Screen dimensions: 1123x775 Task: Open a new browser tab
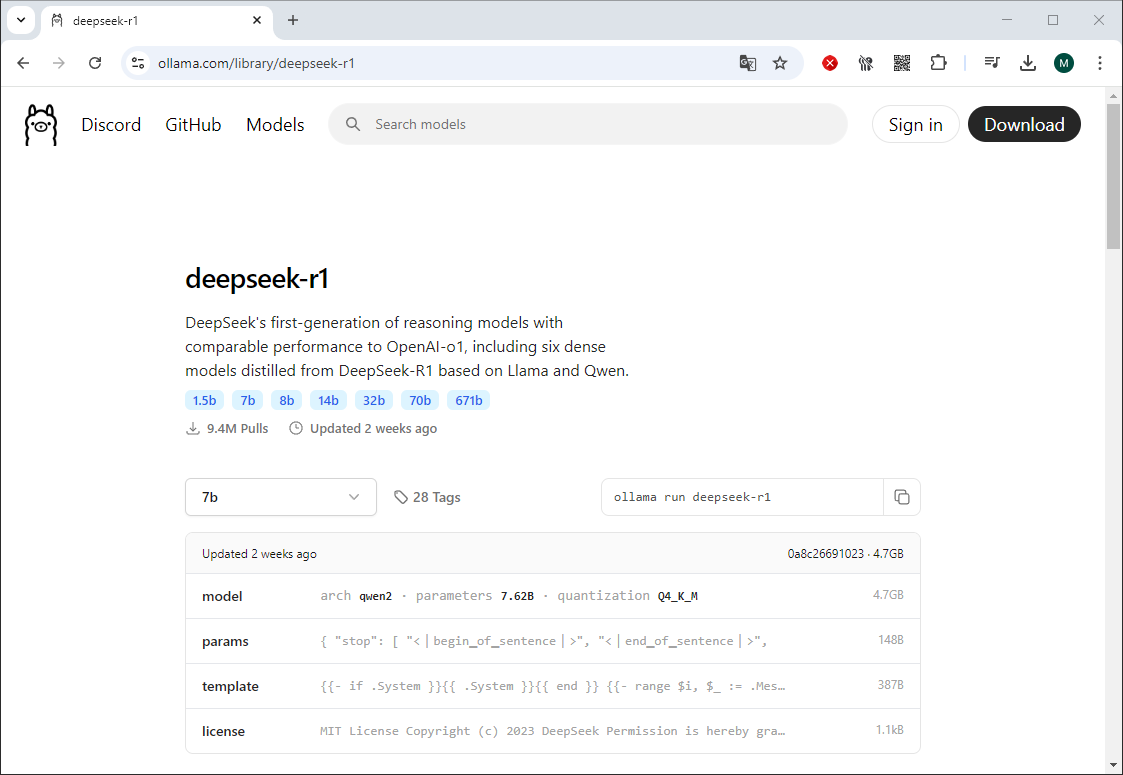tap(293, 20)
